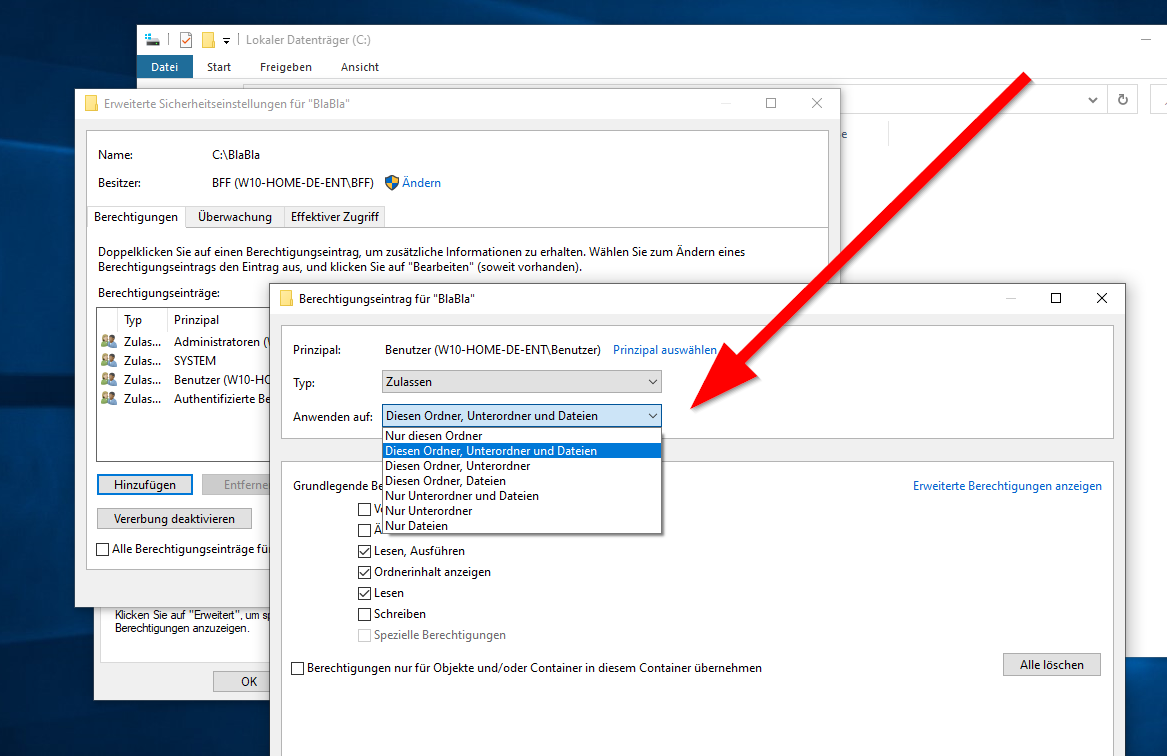Click the Prinzipal auswählen link
Viewport: 1167px width, 756px height.
click(665, 350)
